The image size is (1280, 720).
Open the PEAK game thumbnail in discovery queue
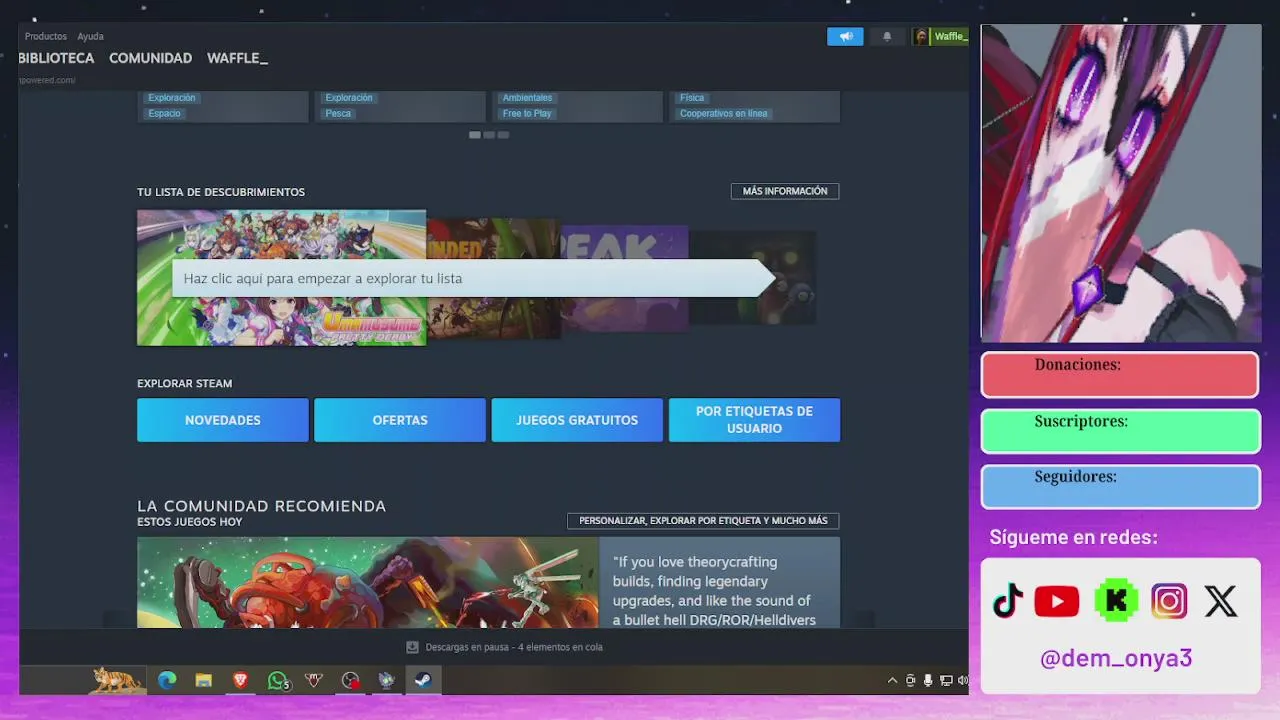[x=625, y=278]
